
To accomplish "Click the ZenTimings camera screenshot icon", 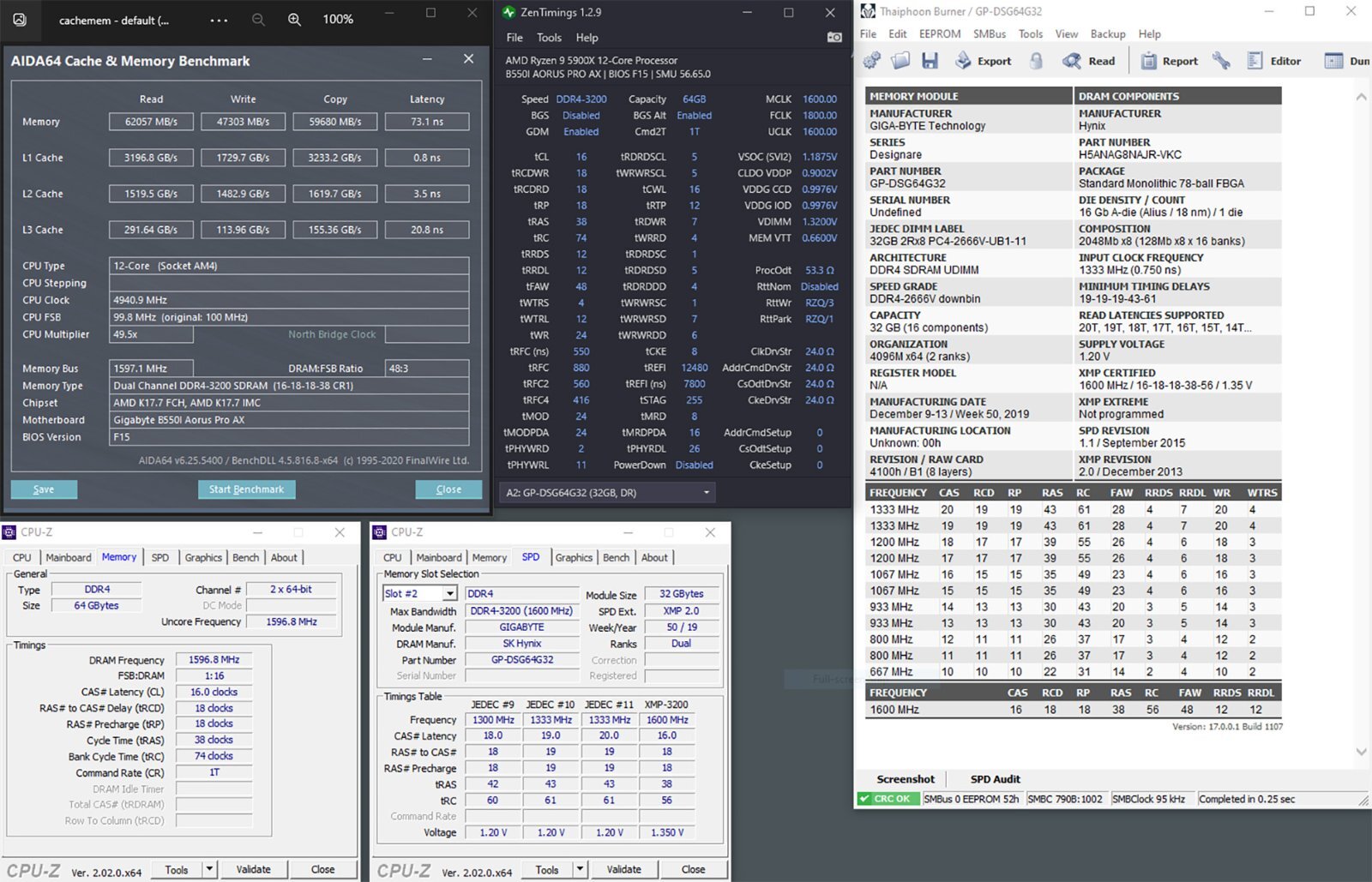I will coord(834,37).
